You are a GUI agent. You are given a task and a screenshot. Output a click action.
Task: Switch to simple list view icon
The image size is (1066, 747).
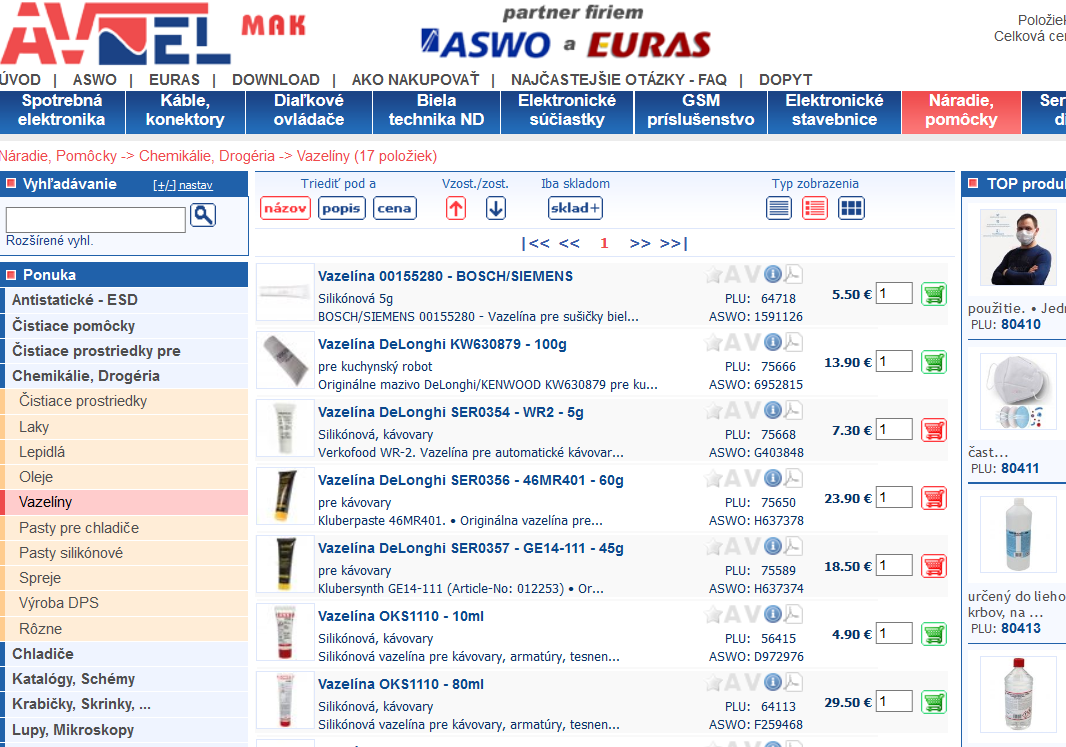(779, 208)
